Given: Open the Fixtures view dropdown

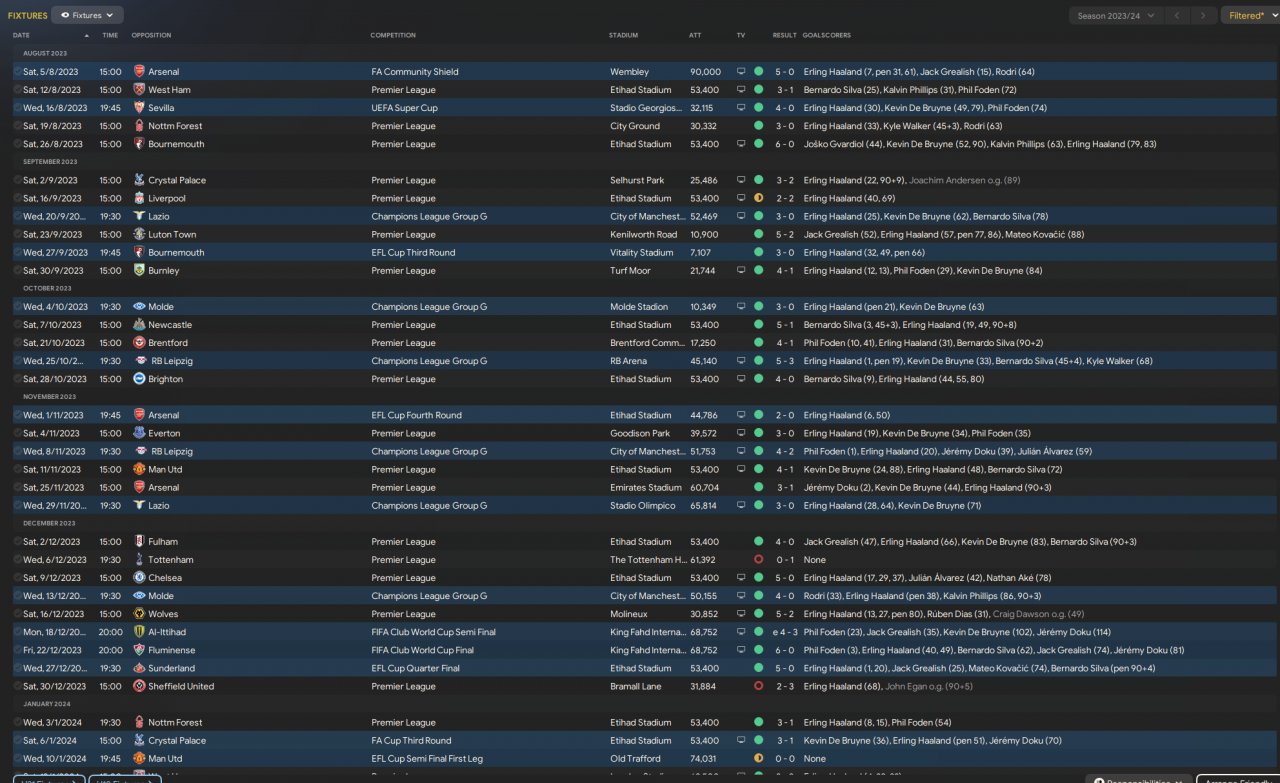Looking at the screenshot, I should coord(87,15).
